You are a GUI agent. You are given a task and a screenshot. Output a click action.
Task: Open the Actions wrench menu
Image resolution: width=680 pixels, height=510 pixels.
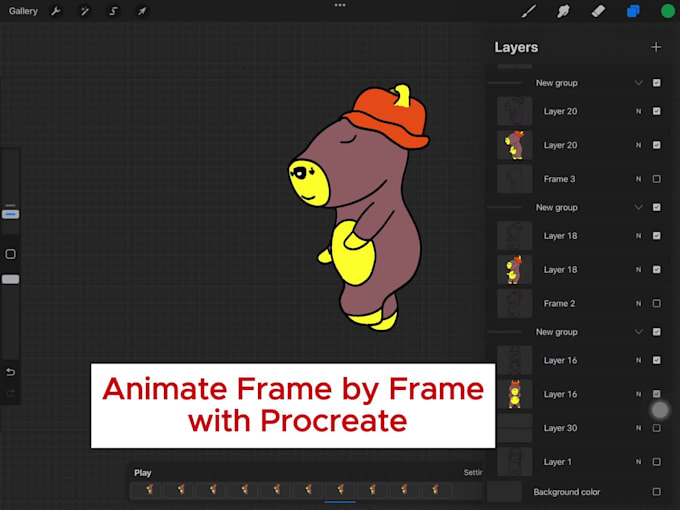click(x=56, y=11)
